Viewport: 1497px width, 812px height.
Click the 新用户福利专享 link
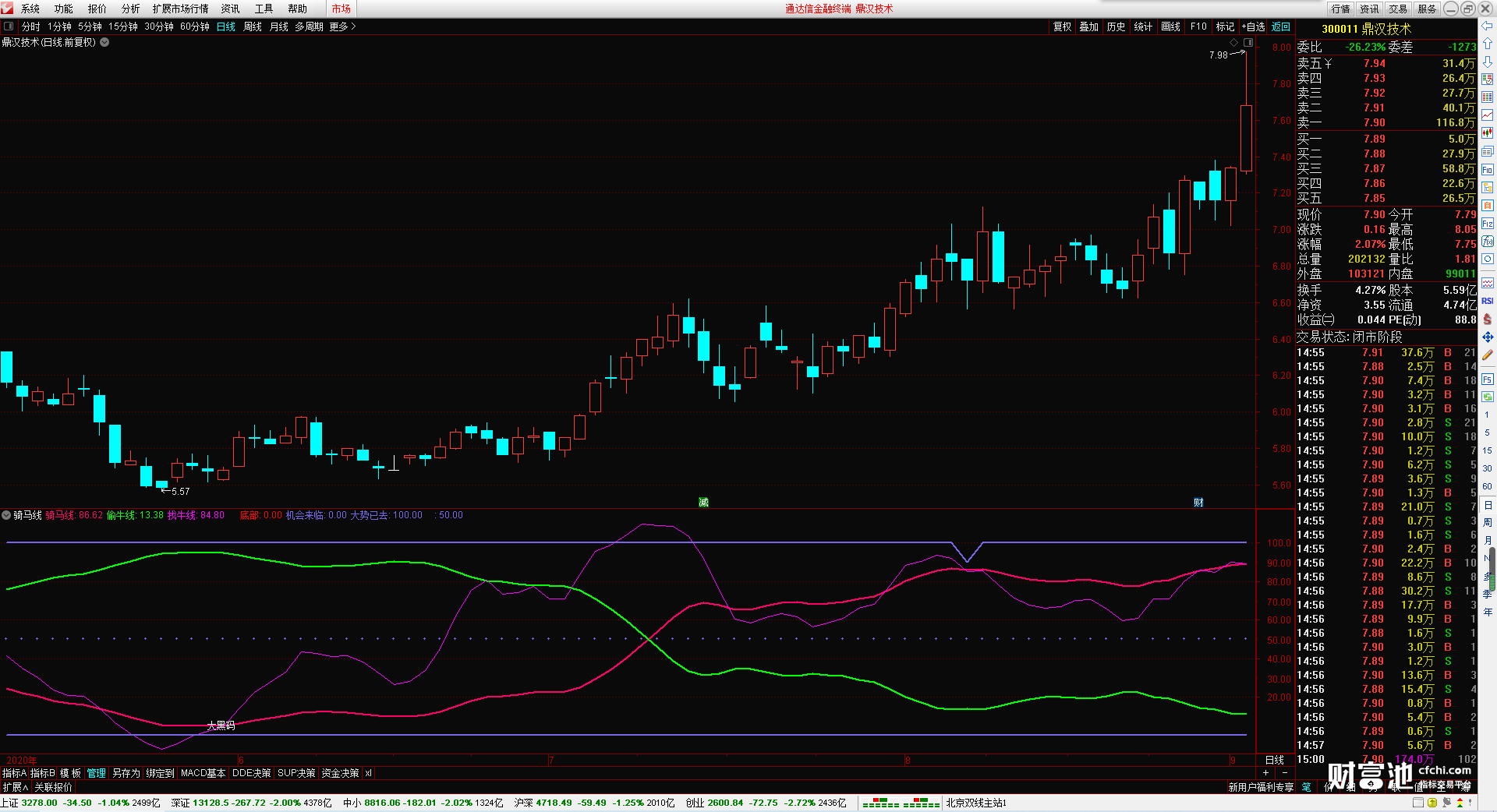pos(1261,787)
